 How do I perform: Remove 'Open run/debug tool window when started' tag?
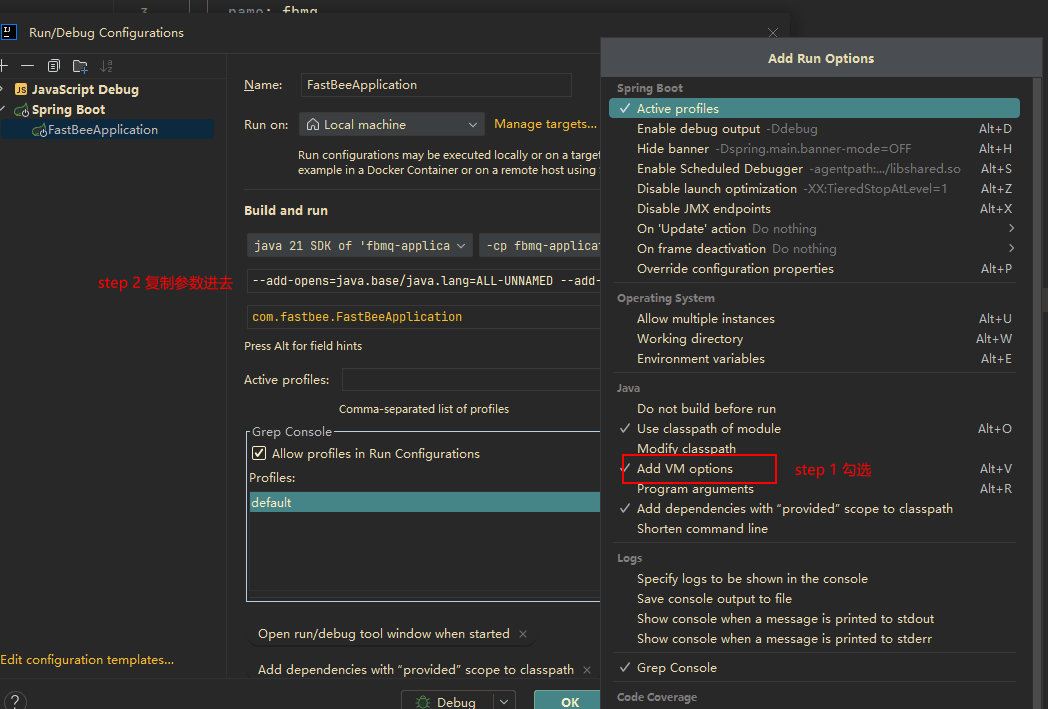[x=523, y=634]
